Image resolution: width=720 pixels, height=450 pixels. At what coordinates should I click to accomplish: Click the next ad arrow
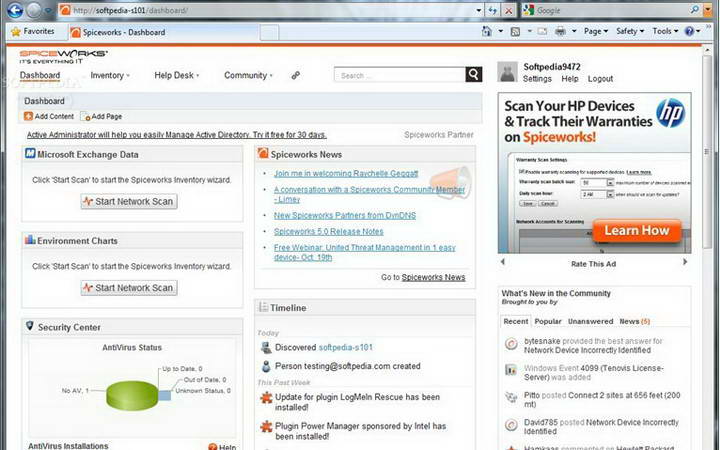pos(685,262)
